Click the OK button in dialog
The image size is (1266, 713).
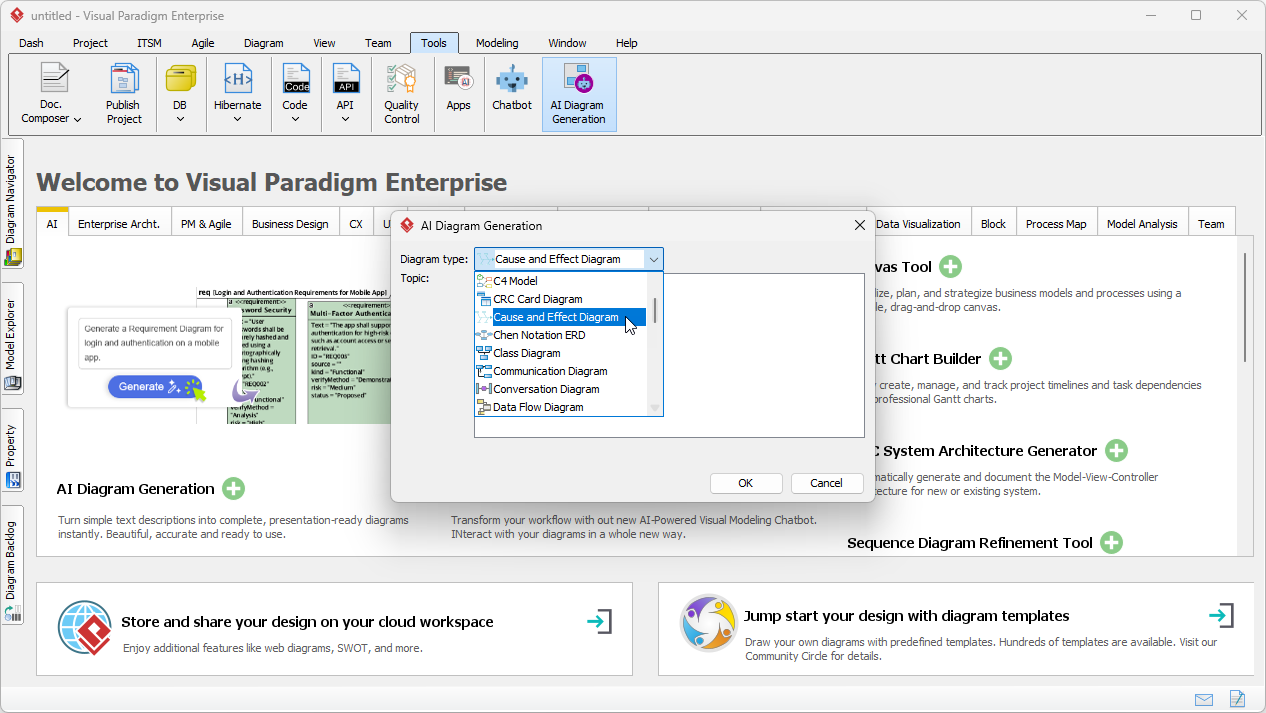(x=745, y=483)
